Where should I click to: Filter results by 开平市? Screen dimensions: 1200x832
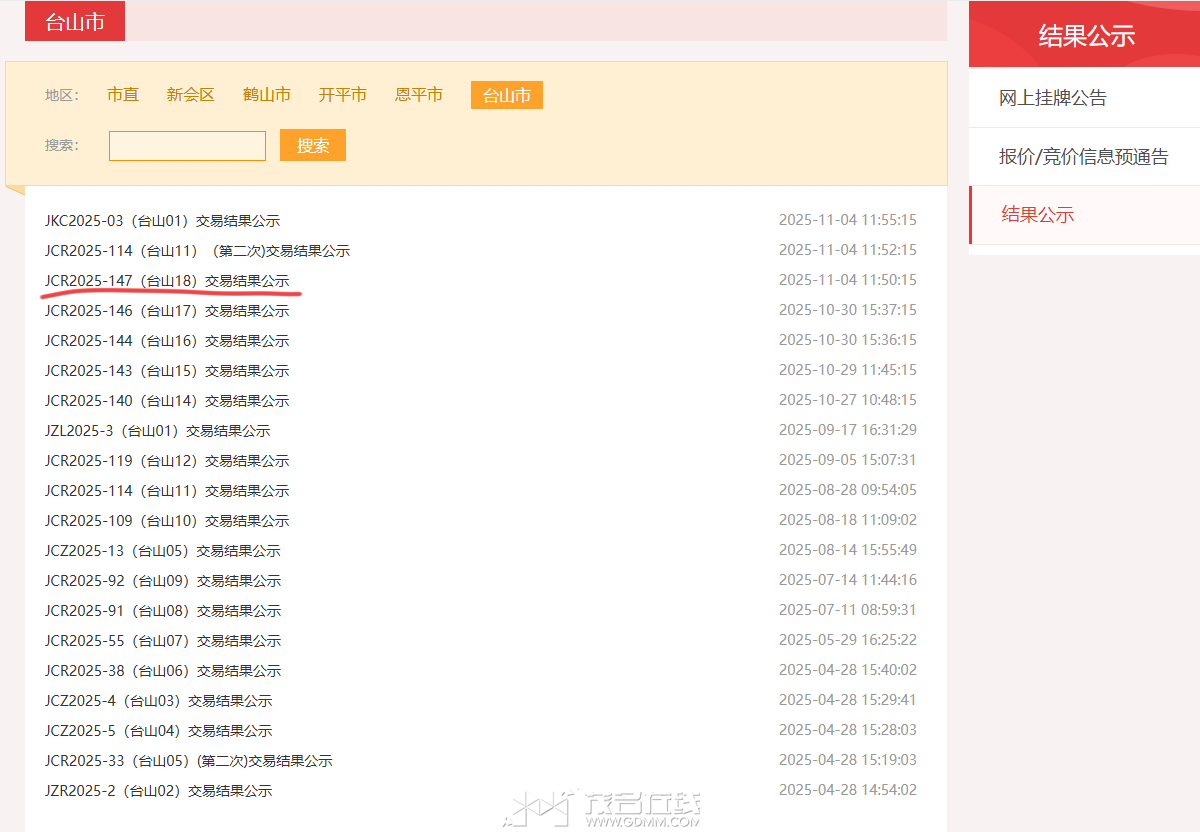(x=342, y=94)
